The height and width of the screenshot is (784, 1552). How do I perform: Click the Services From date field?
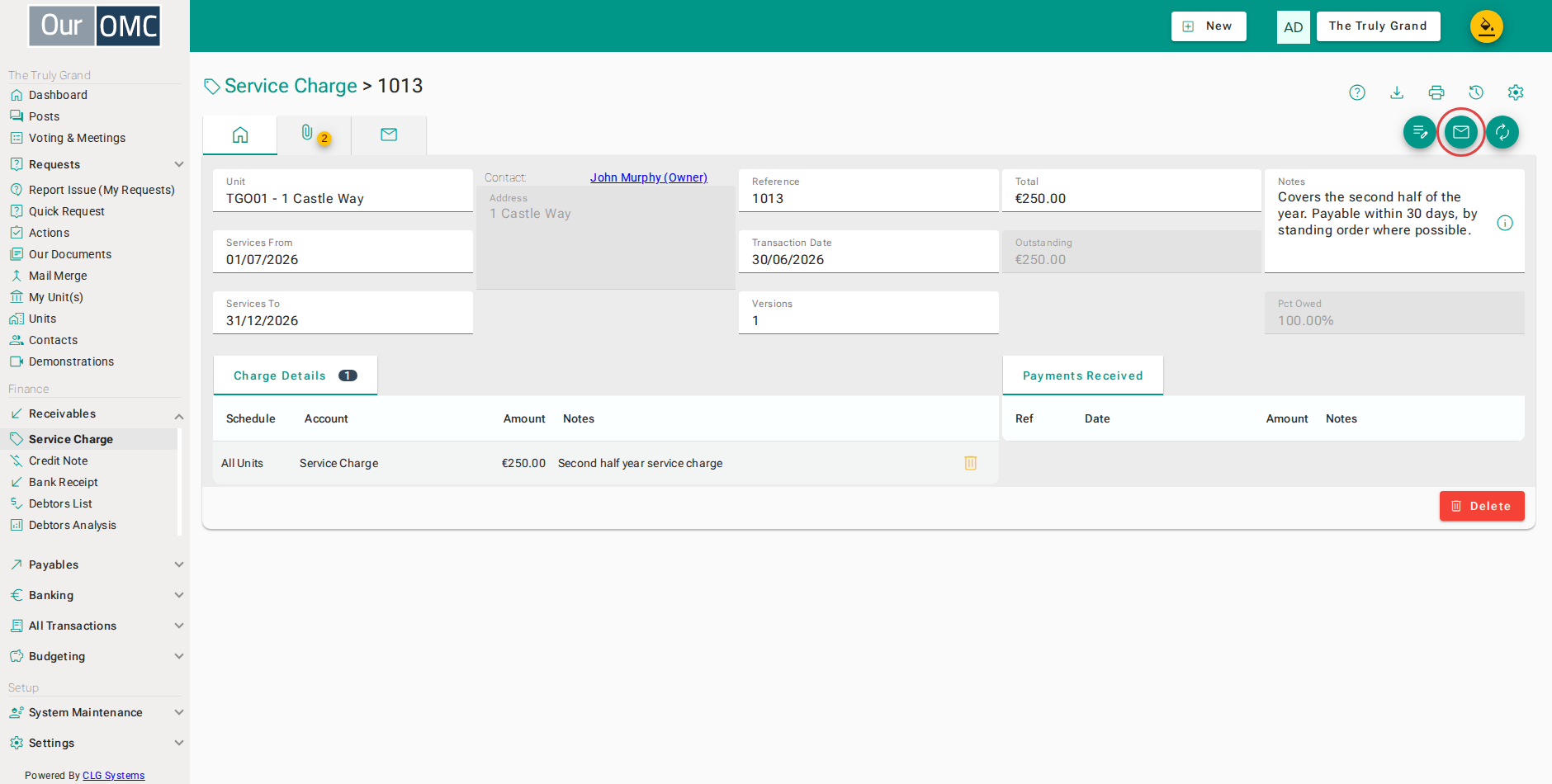coord(343,252)
